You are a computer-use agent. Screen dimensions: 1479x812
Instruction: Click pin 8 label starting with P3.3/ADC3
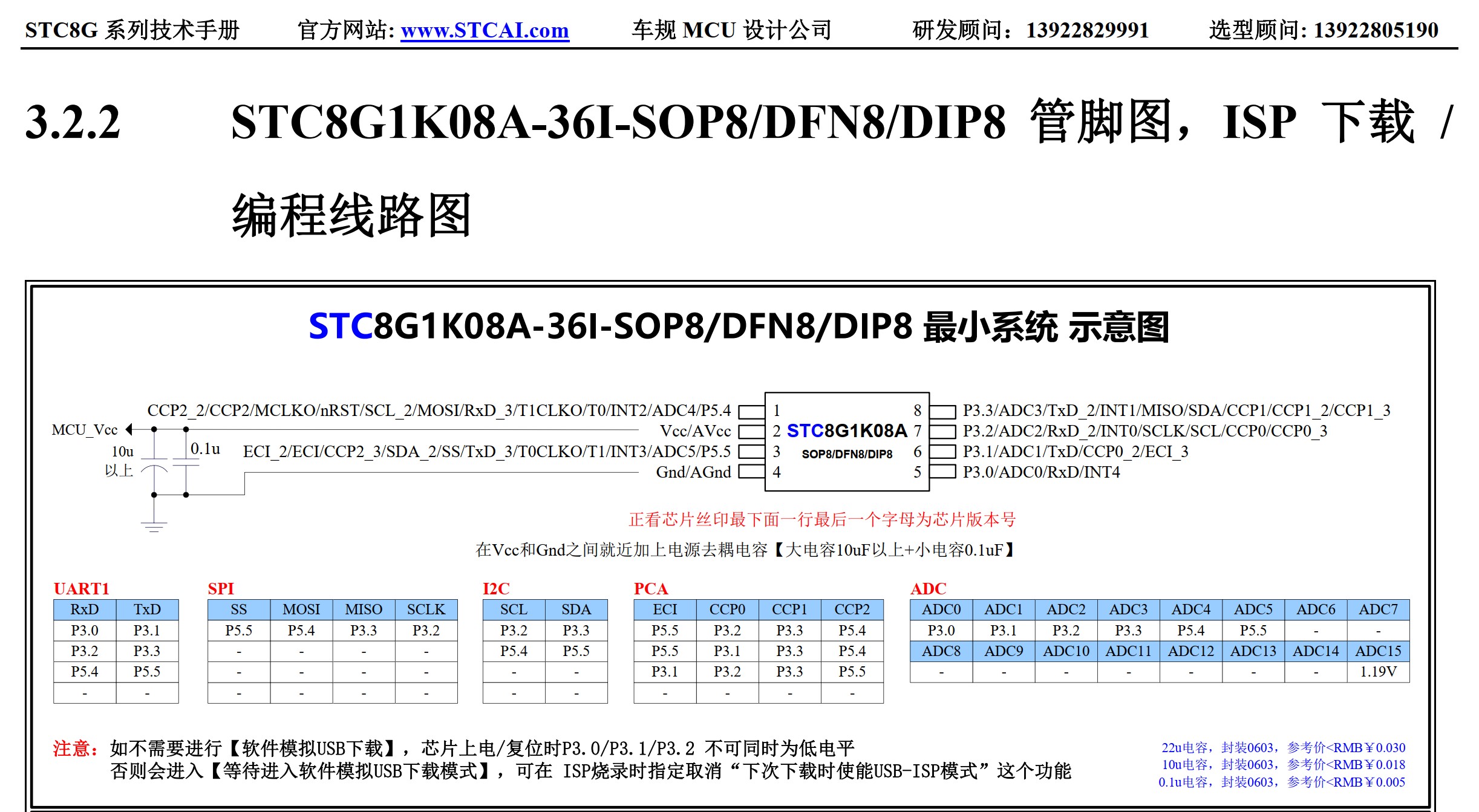click(x=1177, y=411)
